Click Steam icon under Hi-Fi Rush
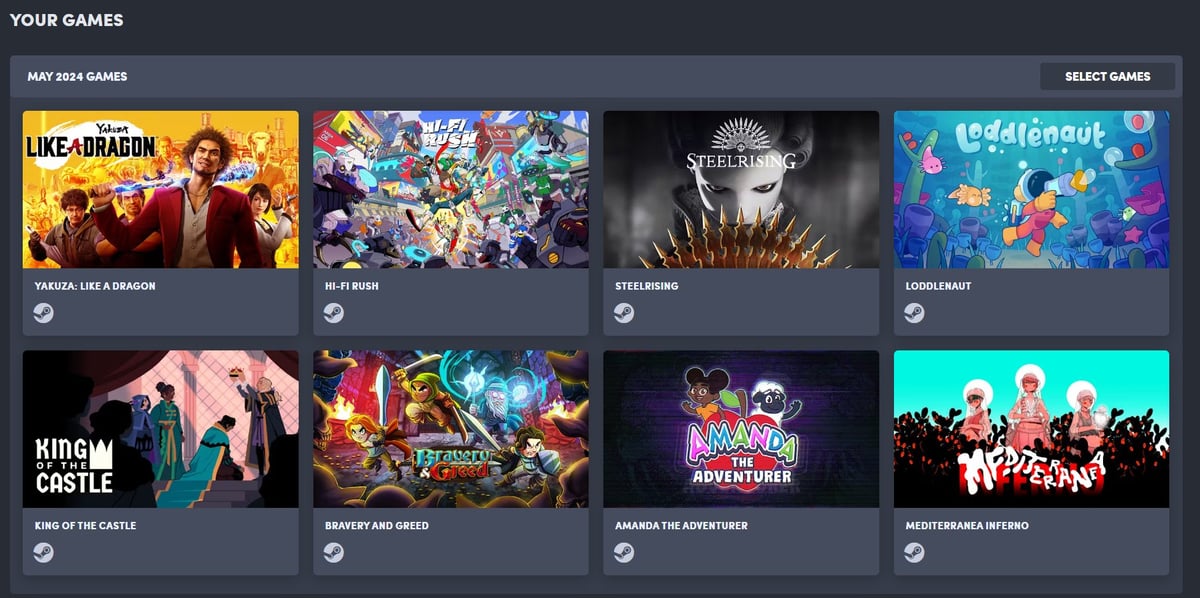 pyautogui.click(x=334, y=313)
